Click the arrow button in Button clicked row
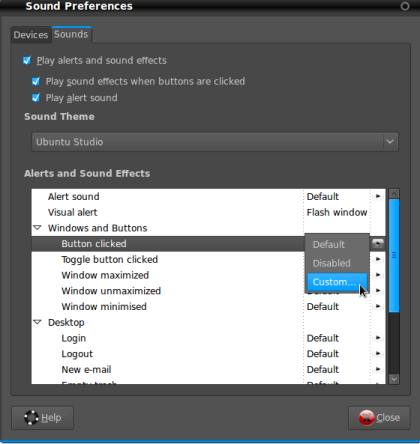The height and width of the screenshot is (444, 420). (x=378, y=243)
